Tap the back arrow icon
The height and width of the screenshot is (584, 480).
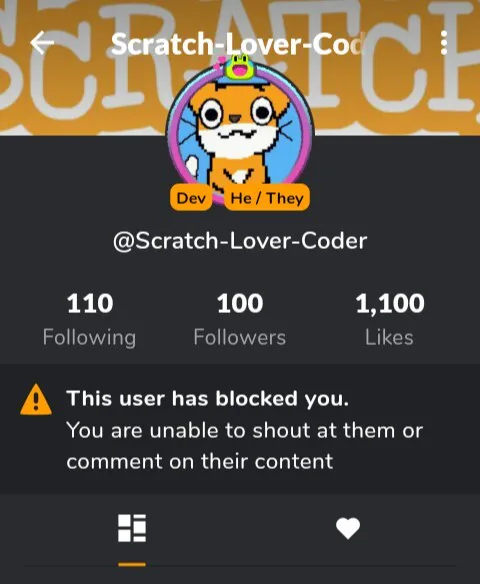tap(42, 43)
